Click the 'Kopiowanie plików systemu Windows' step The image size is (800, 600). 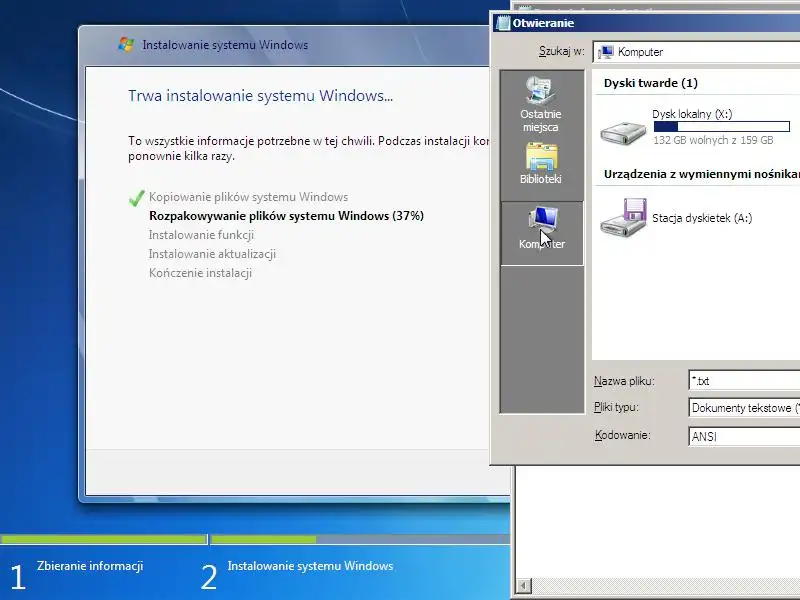[x=248, y=197]
